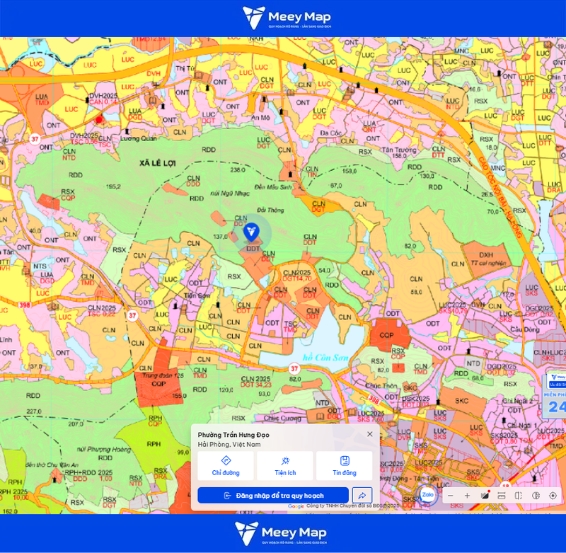
Task: Close the Phường Trần Hưng Đạo popup
Action: [x=370, y=434]
